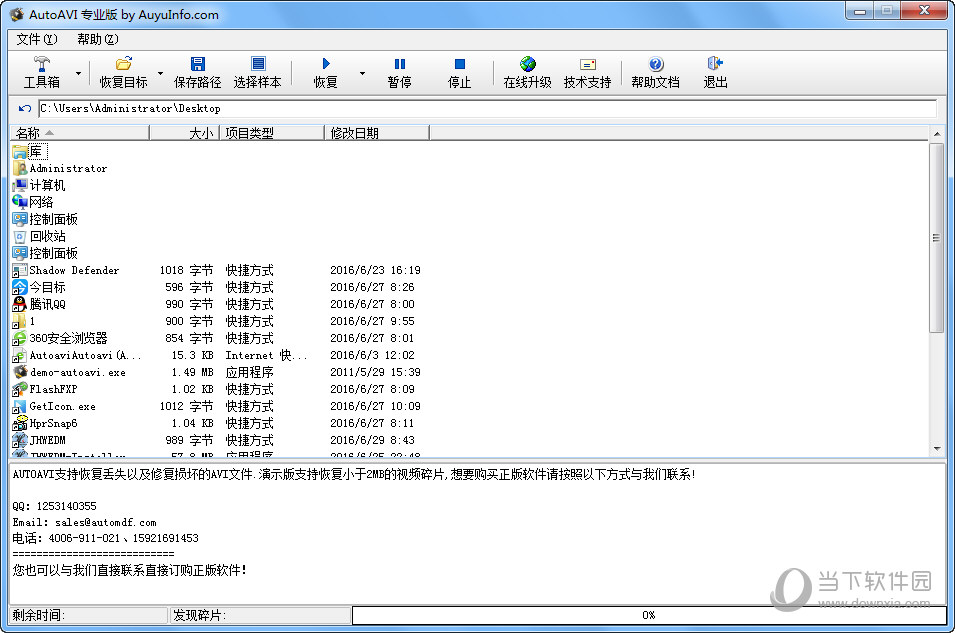Sort by the 名称 column header
This screenshot has width=955, height=633.
pyautogui.click(x=80, y=133)
